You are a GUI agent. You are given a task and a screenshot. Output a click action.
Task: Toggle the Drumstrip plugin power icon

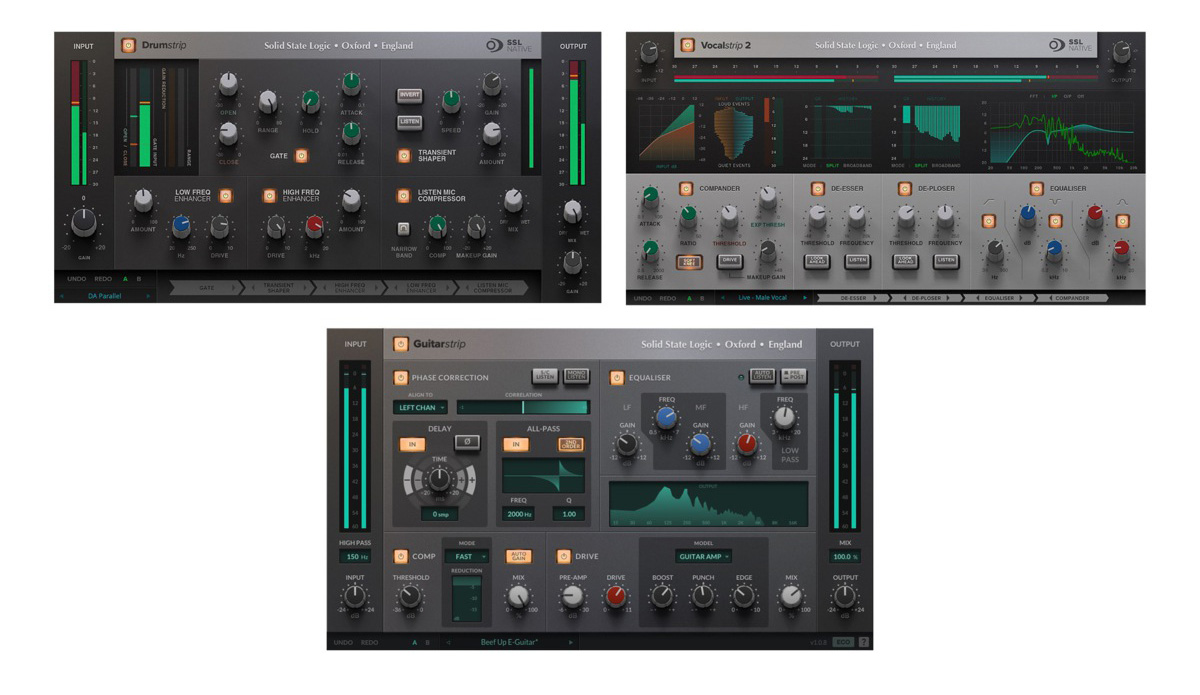[x=129, y=45]
